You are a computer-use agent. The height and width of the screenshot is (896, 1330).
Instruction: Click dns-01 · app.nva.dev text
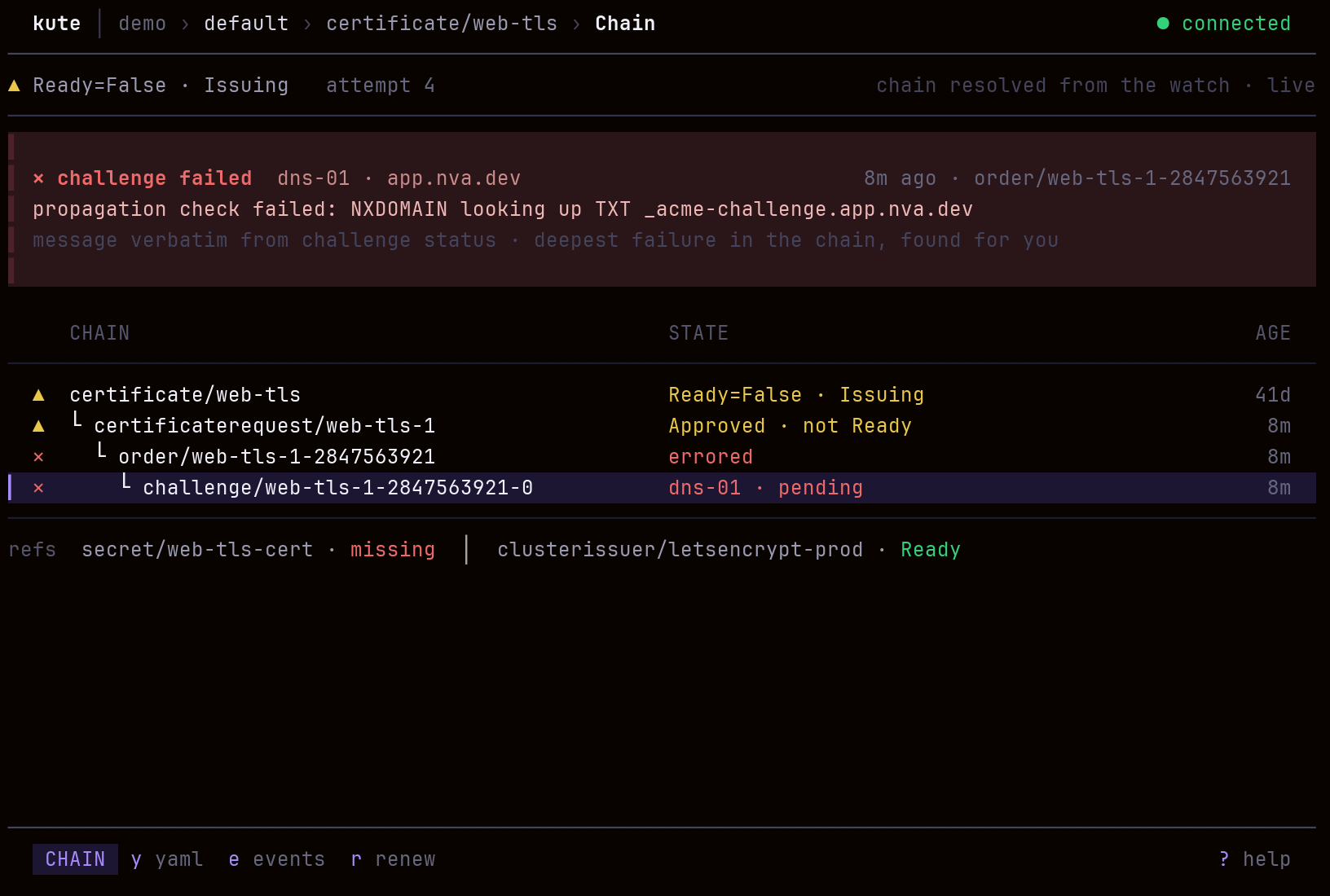[399, 178]
